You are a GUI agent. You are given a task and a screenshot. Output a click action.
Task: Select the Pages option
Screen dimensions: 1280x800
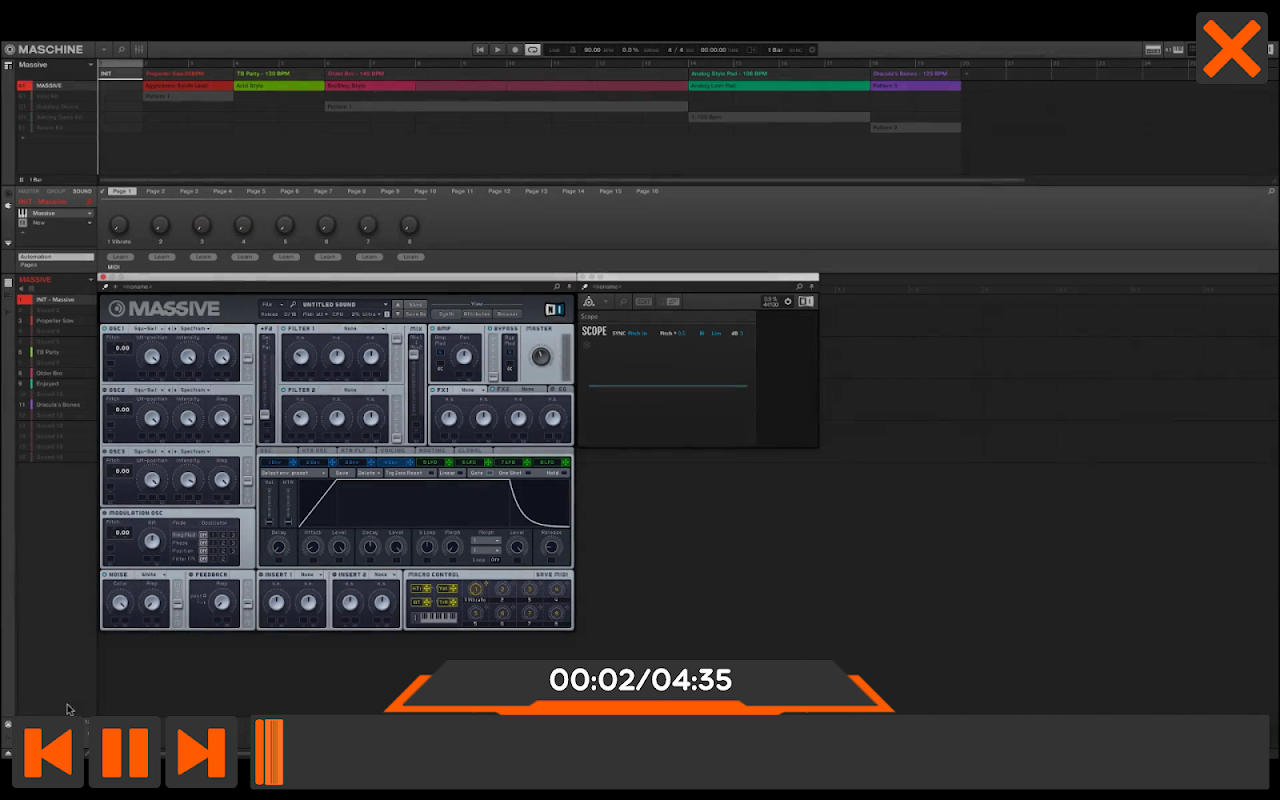pos(29,265)
